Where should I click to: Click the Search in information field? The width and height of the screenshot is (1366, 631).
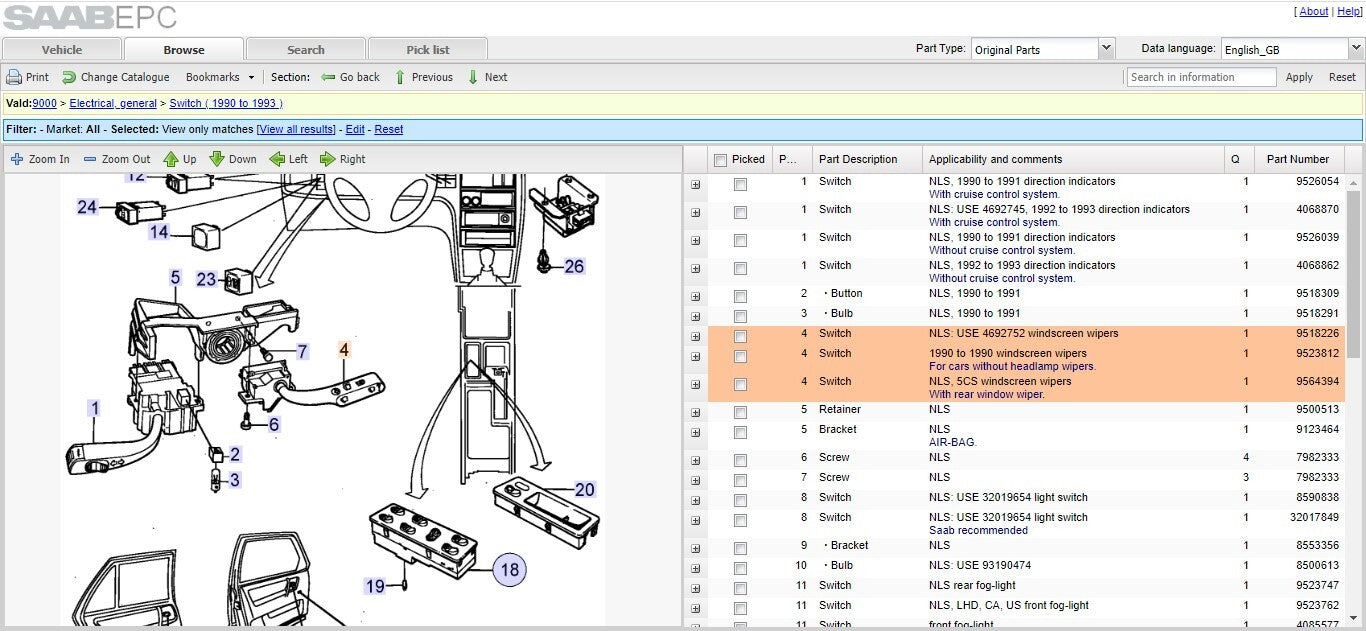(1202, 77)
